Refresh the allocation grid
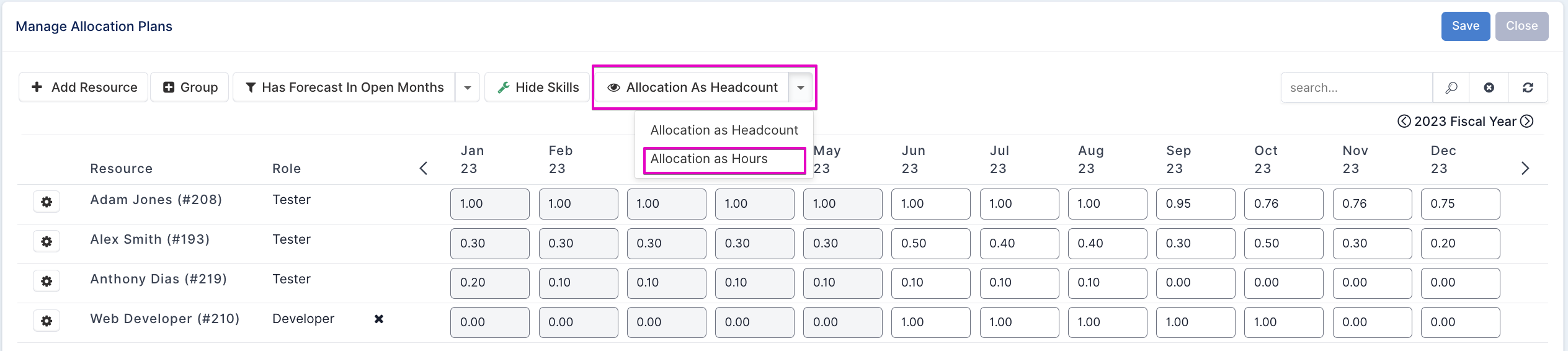The width and height of the screenshot is (1568, 351). click(x=1528, y=87)
